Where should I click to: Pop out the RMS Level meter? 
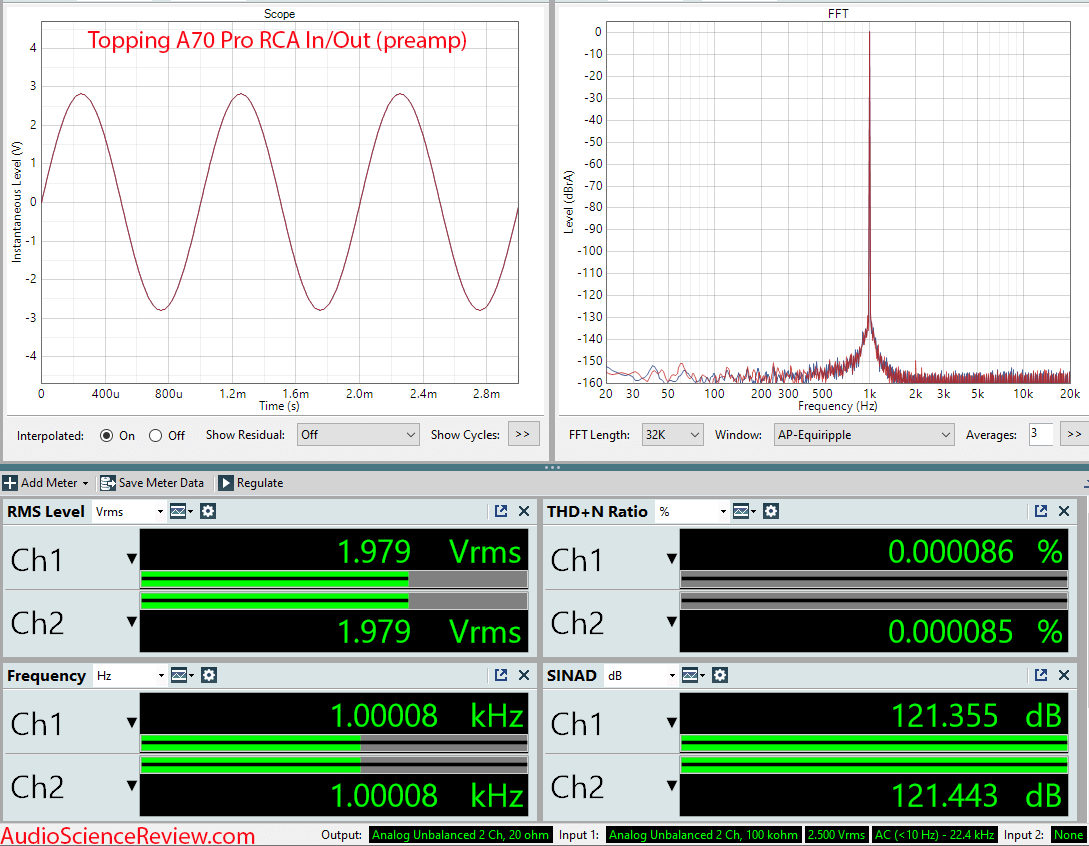click(x=501, y=511)
